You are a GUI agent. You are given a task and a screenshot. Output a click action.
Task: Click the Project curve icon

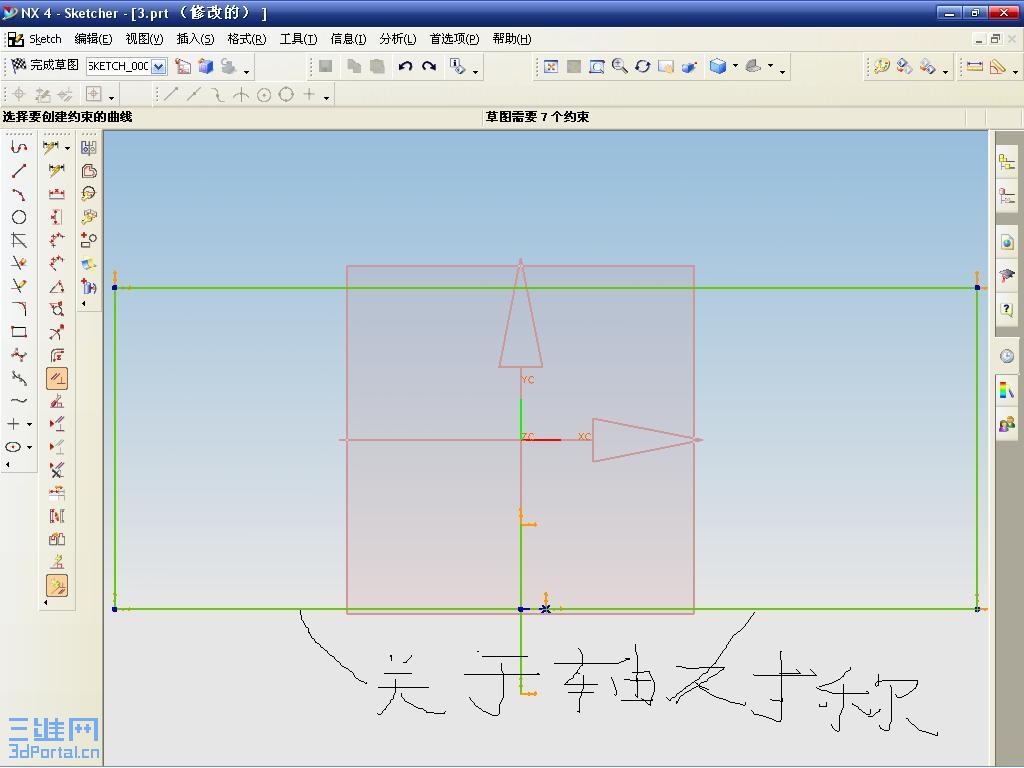(x=89, y=287)
